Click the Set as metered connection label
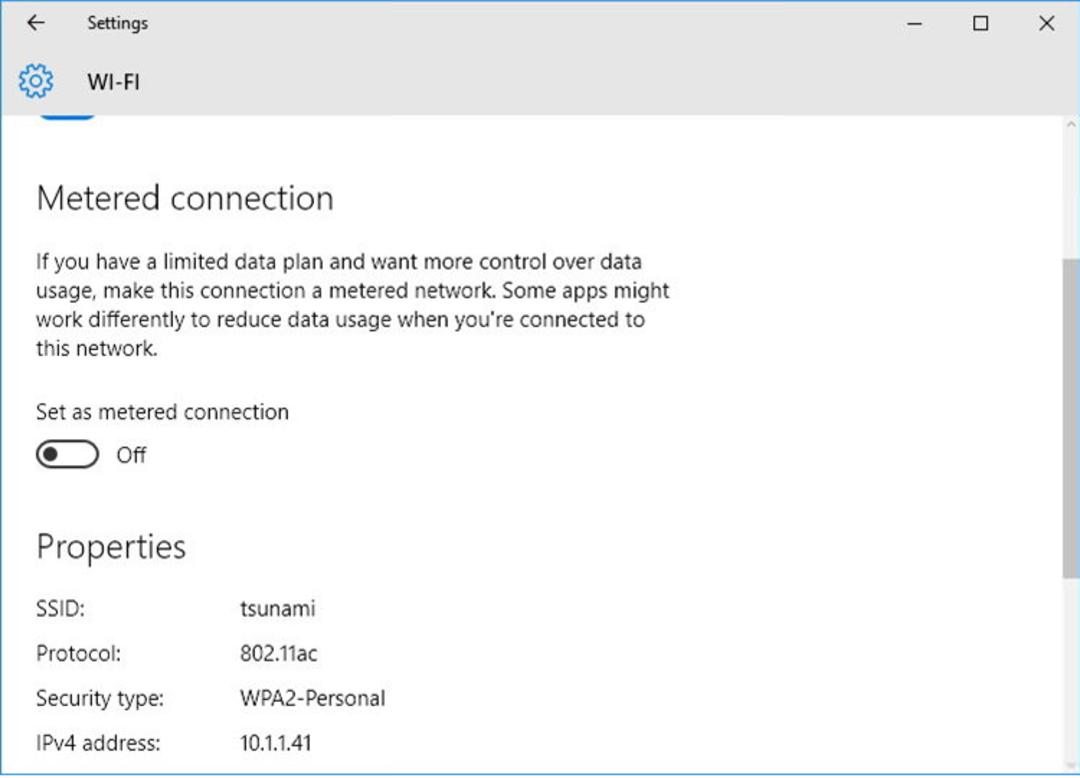Screen dimensions: 1080x778 click(x=163, y=412)
